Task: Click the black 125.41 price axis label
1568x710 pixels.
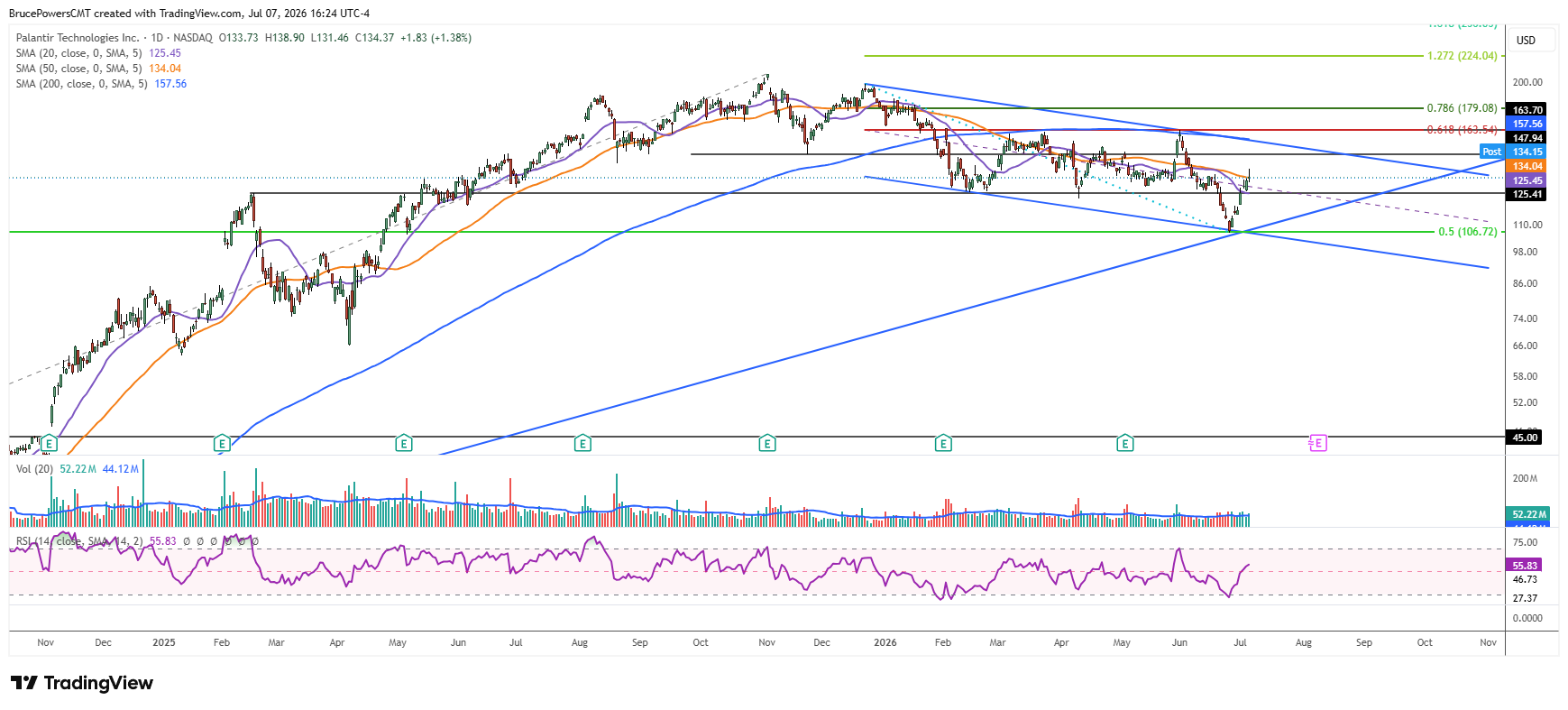Action: click(x=1527, y=194)
